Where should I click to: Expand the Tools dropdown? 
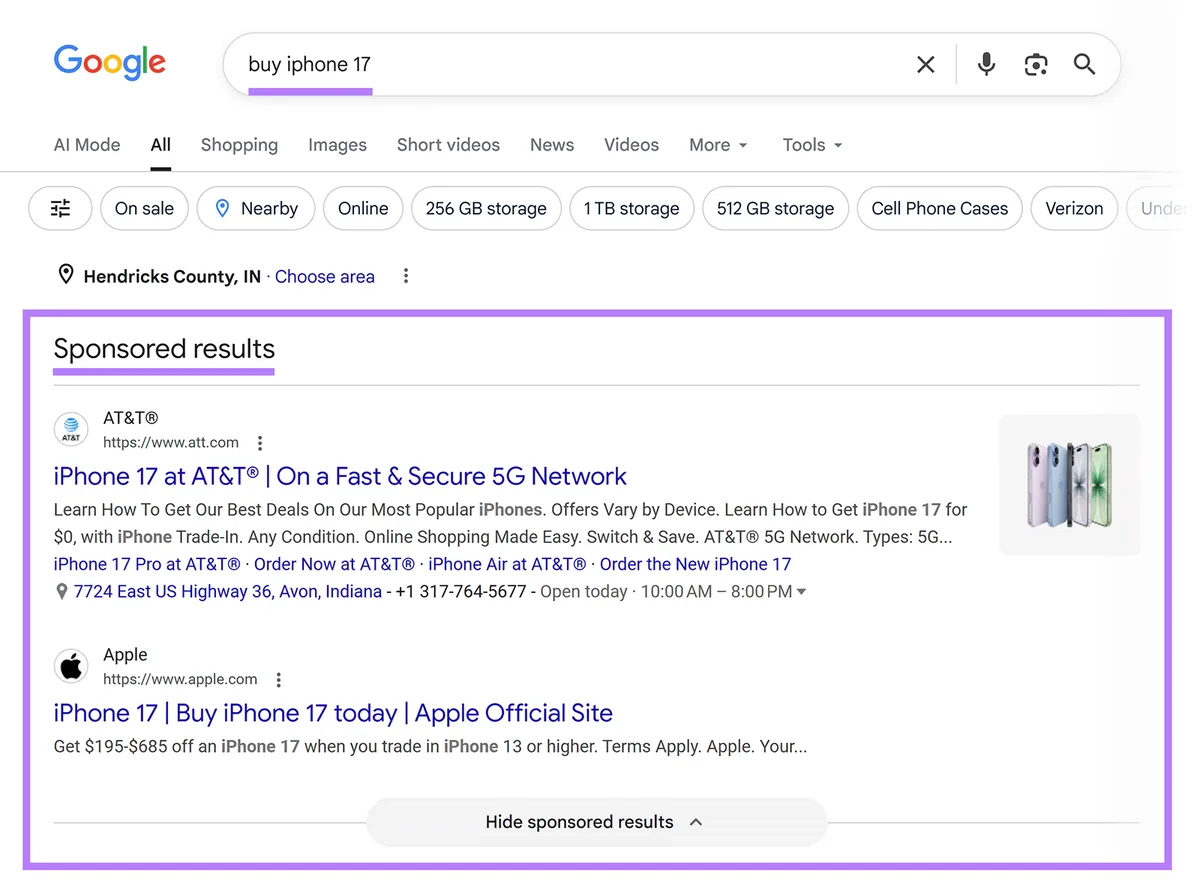[812, 145]
